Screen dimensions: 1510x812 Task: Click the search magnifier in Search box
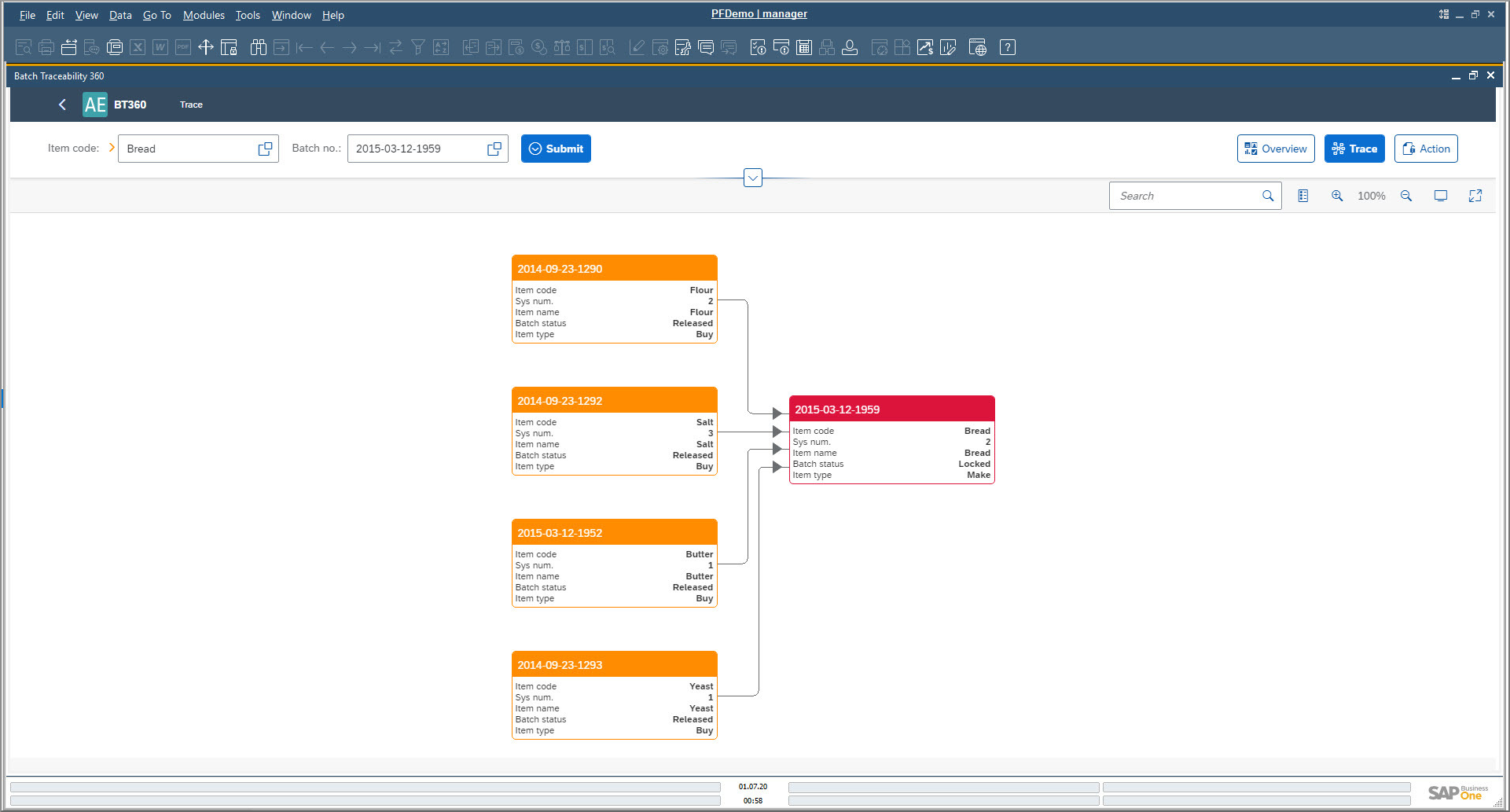tap(1268, 196)
